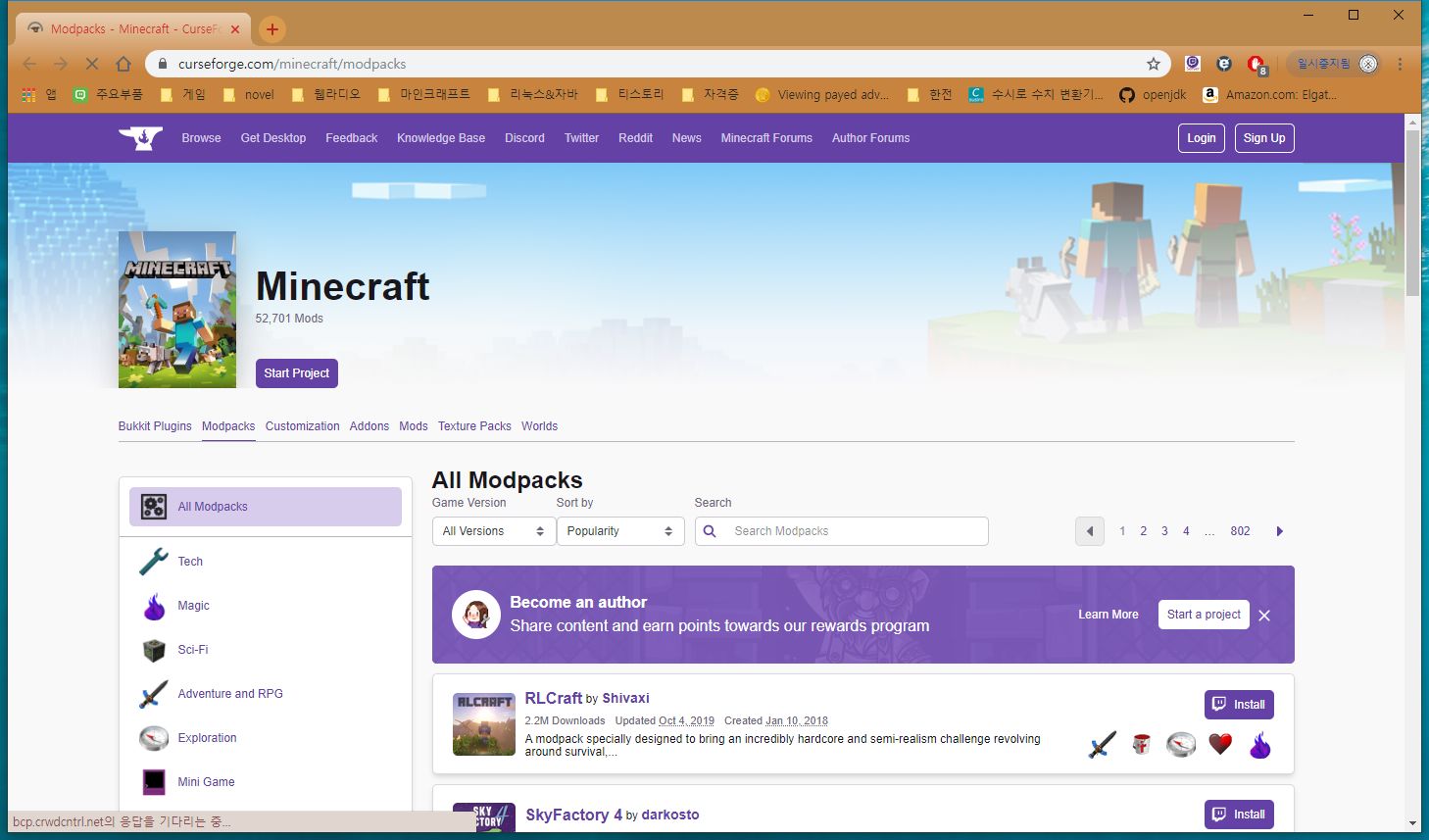Click the sword tag icon on RLCraft
Screen dimensions: 1429x840
point(1103,745)
